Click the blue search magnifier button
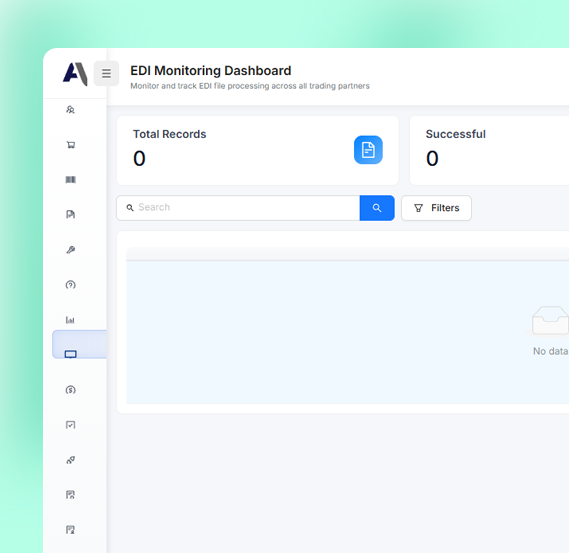 (x=377, y=208)
